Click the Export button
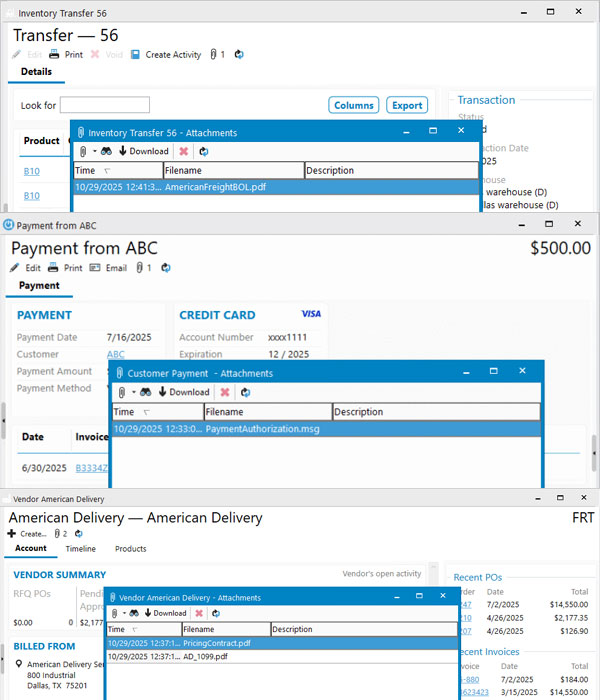Viewport: 600px width, 700px height. [x=407, y=105]
